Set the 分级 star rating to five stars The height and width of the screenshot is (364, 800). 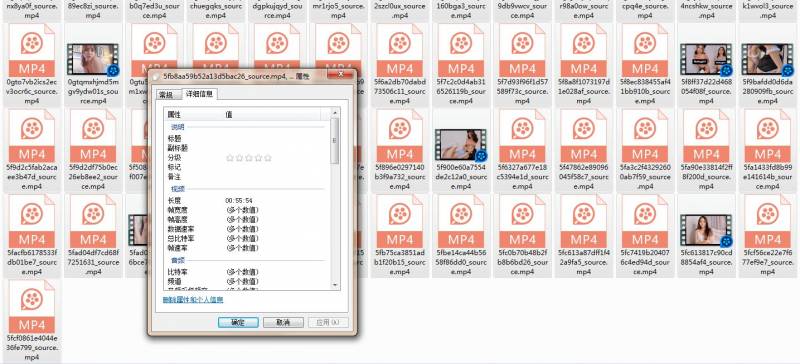click(x=268, y=158)
